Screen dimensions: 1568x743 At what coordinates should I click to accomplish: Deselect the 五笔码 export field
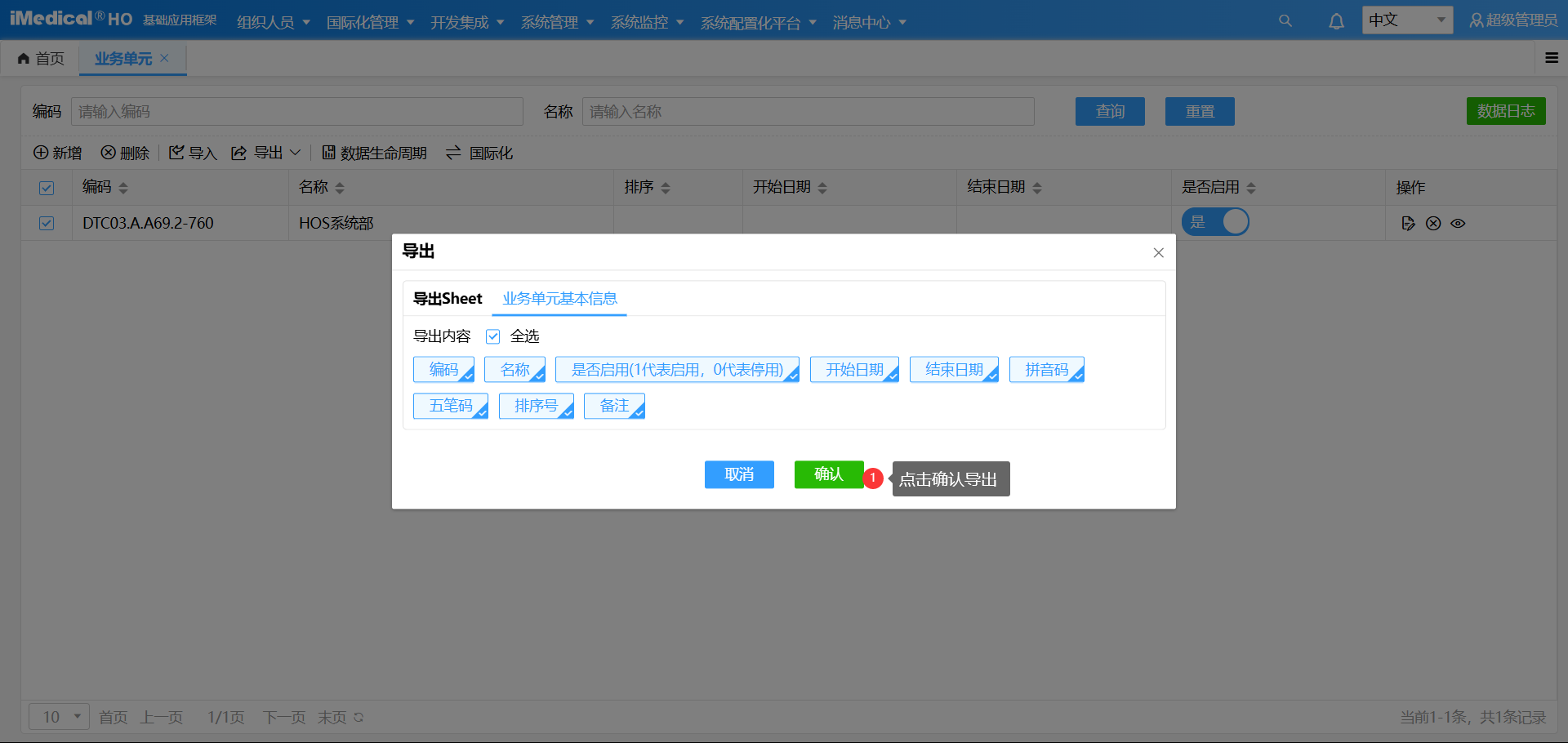pyautogui.click(x=451, y=406)
